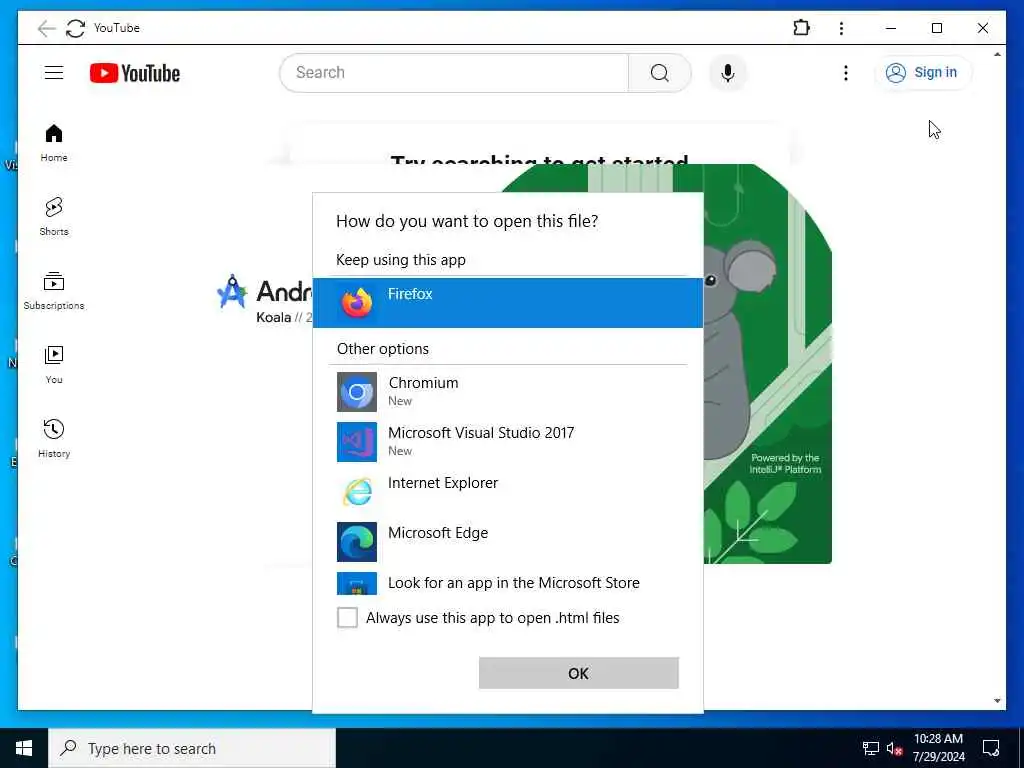Open the You section in sidebar
This screenshot has height=768, width=1024.
[x=54, y=365]
